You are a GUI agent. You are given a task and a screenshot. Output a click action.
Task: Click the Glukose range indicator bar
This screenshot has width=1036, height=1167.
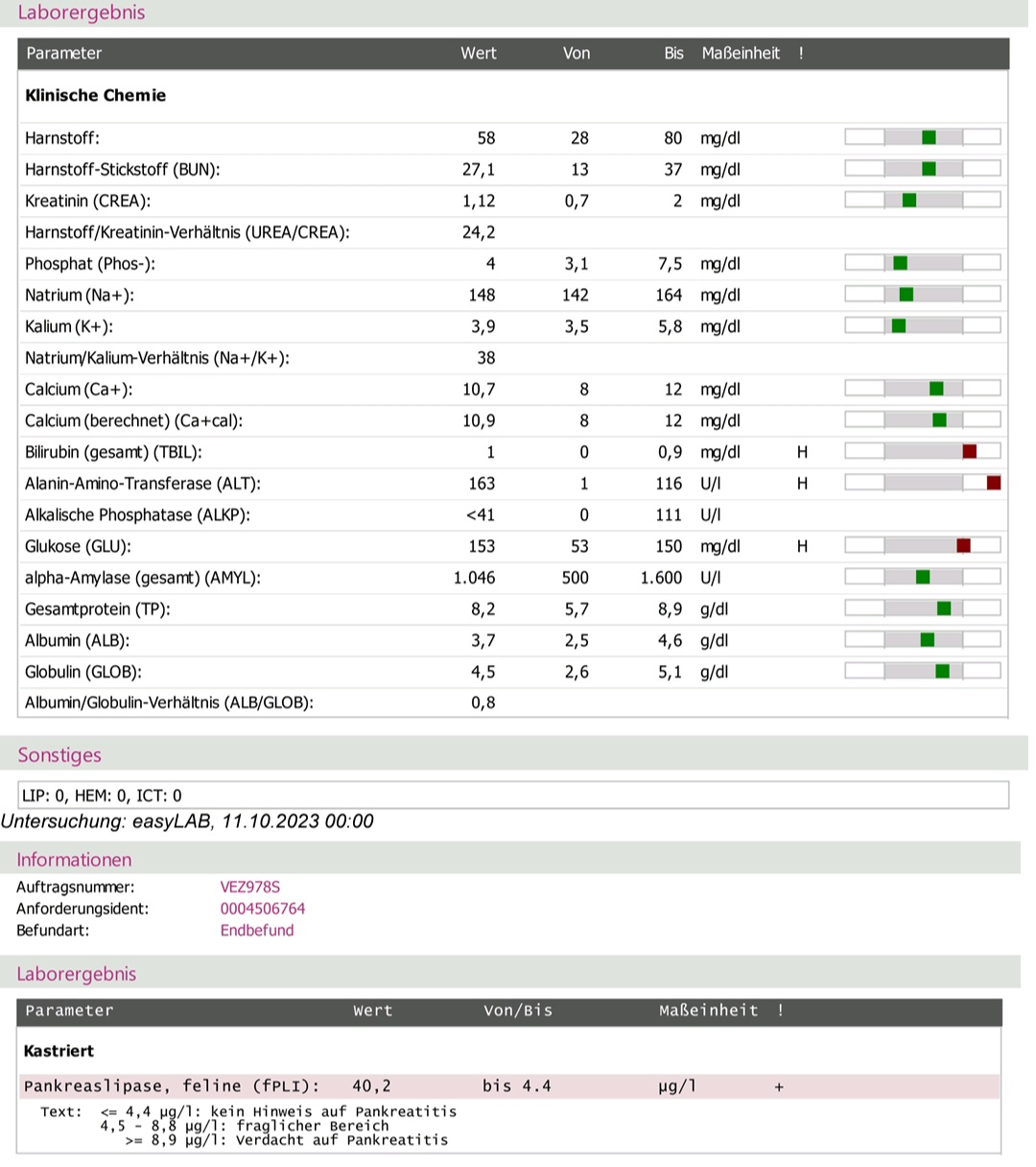coord(922,546)
